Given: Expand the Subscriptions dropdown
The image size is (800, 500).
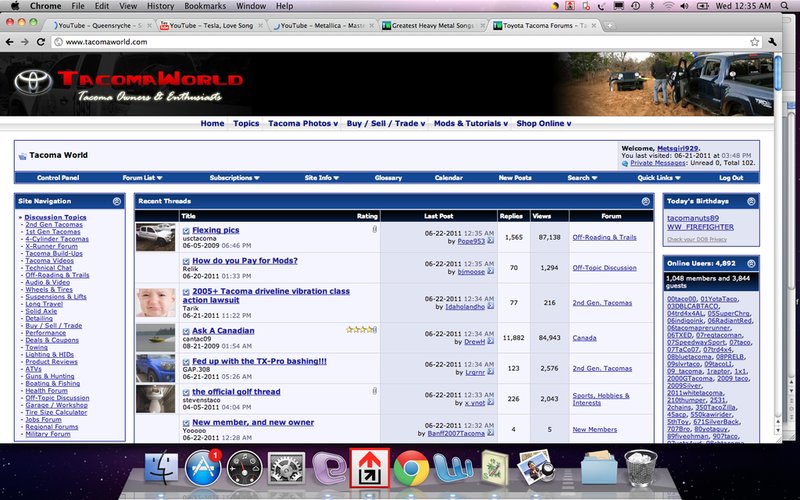Looking at the screenshot, I should point(235,178).
